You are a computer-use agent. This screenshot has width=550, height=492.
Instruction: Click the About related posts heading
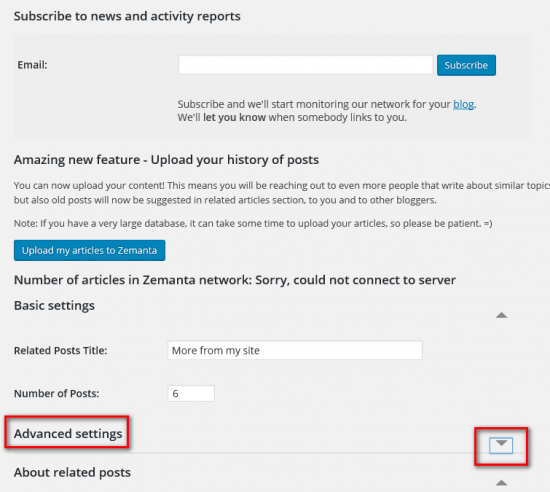[72, 472]
